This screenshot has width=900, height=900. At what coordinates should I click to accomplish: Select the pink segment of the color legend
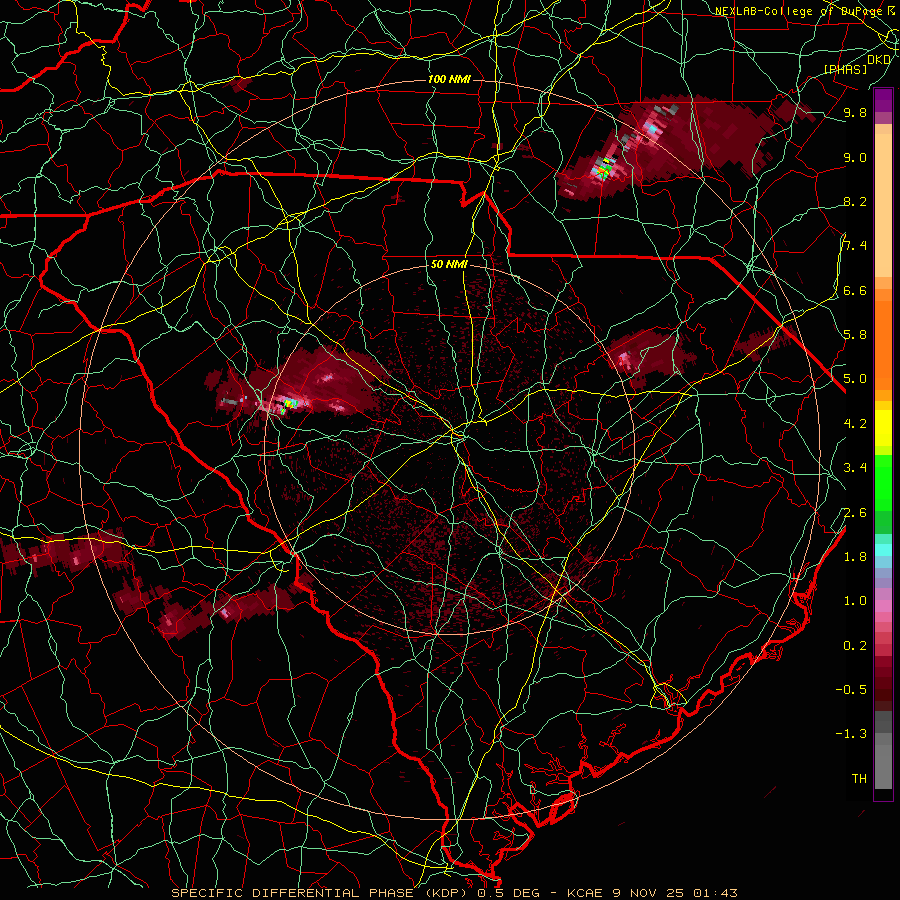click(x=883, y=606)
